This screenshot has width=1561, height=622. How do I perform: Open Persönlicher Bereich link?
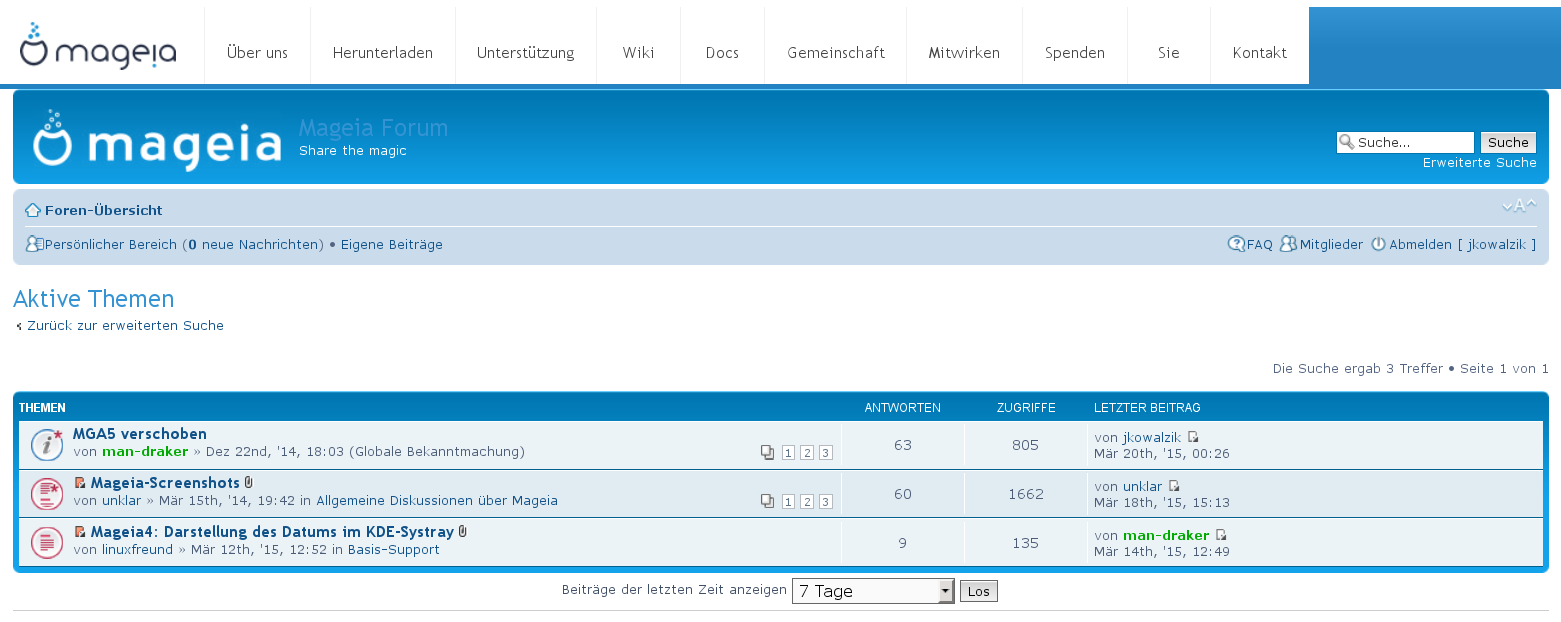111,244
